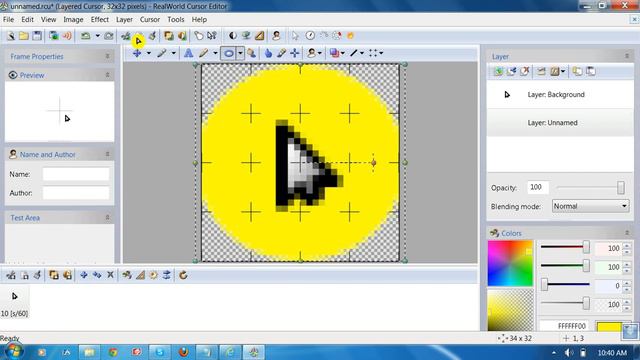This screenshot has height=360, width=640.
Task: Click the clock icon in the top toolbar
Action: click(x=310, y=36)
